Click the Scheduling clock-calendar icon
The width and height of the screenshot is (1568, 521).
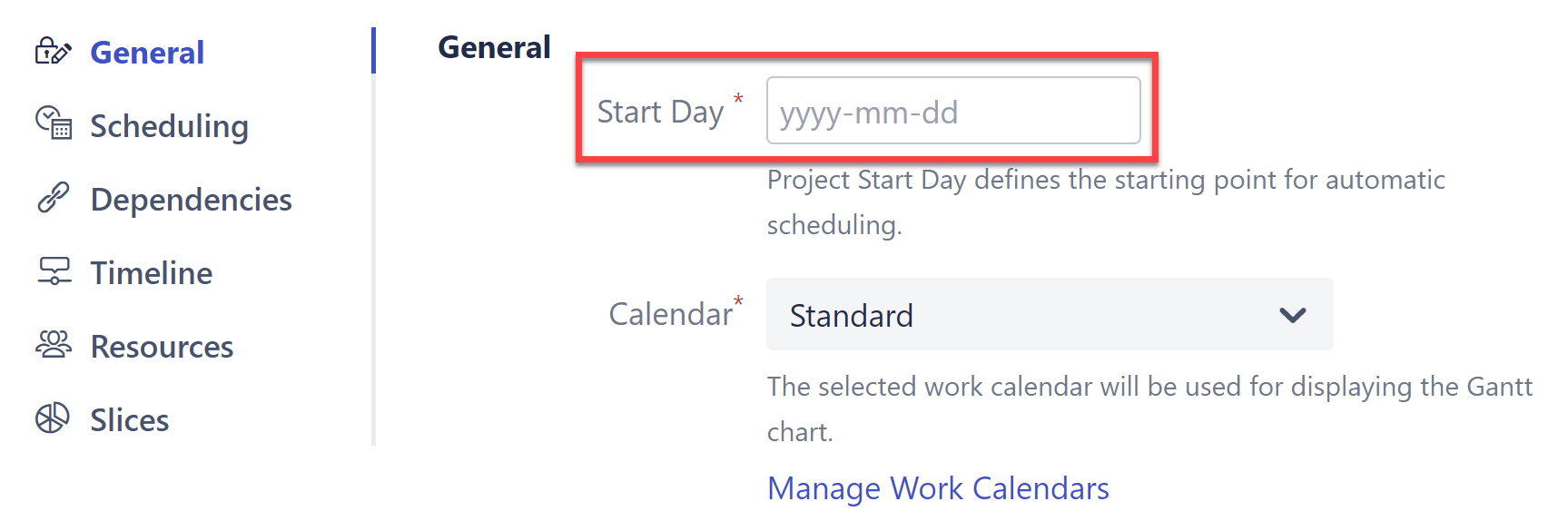point(53,123)
